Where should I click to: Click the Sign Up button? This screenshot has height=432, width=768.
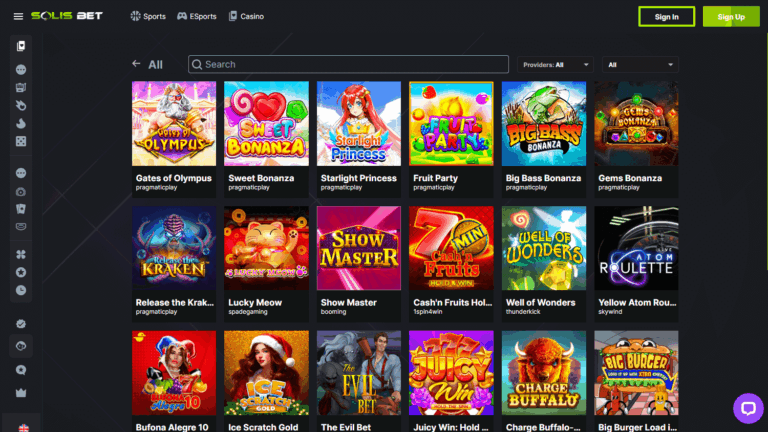[x=731, y=17]
